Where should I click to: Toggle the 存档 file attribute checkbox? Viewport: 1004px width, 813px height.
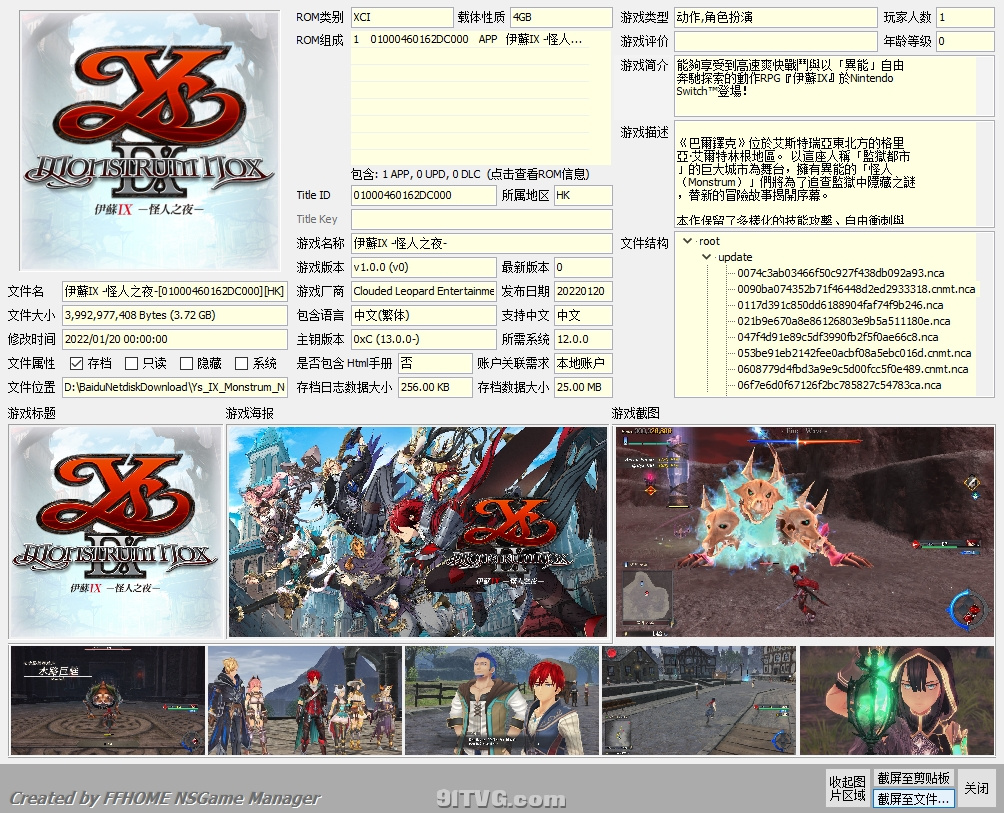(x=76, y=364)
